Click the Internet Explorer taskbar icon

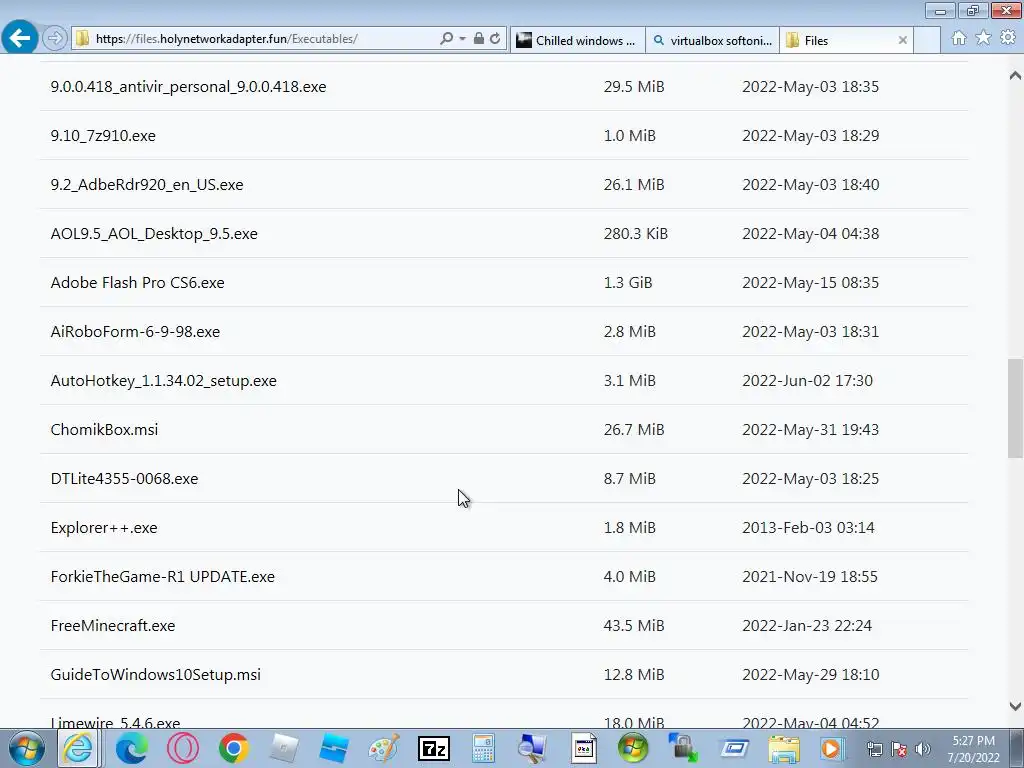78,748
